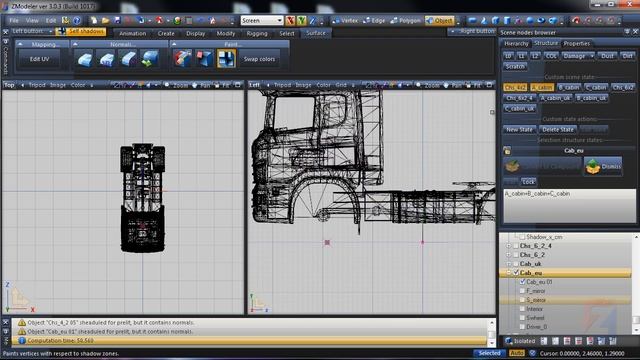Click the Isolated icon in scene browser

[520, 341]
